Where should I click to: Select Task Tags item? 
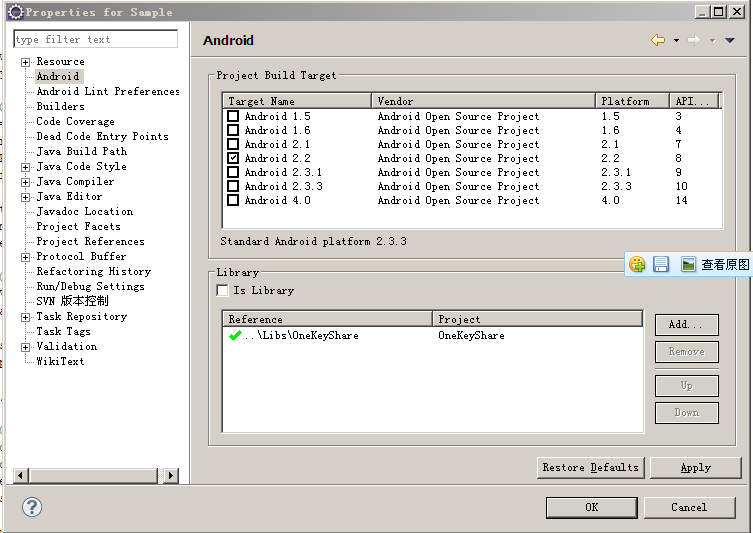(x=63, y=331)
